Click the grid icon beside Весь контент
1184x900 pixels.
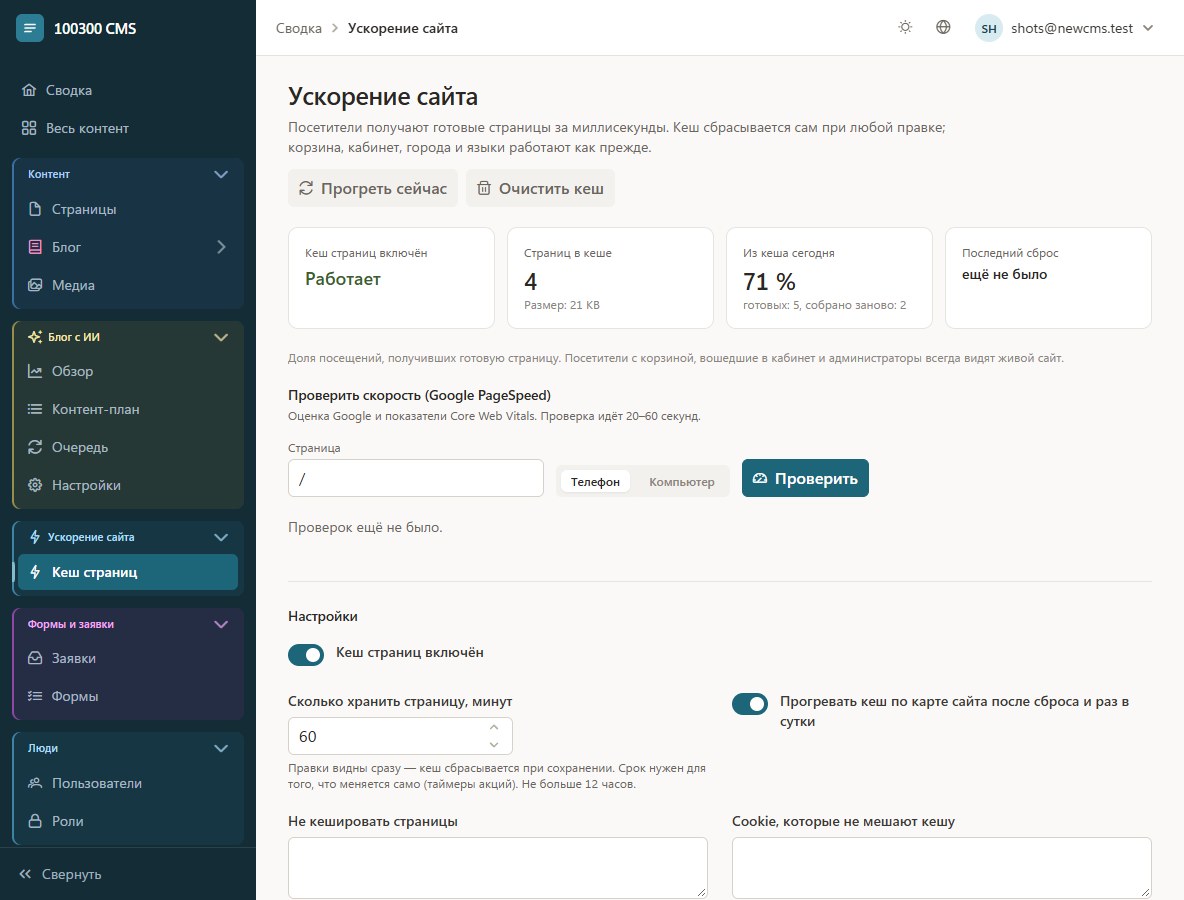(x=29, y=128)
